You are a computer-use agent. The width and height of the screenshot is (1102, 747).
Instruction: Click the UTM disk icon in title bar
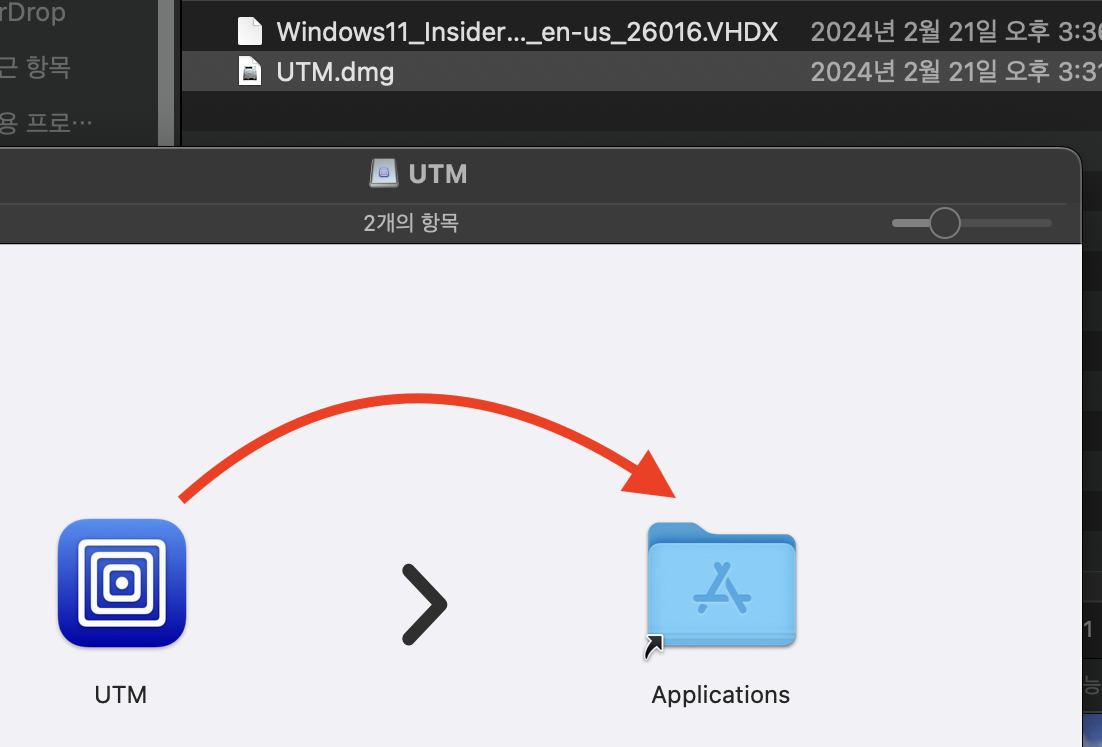click(x=384, y=174)
